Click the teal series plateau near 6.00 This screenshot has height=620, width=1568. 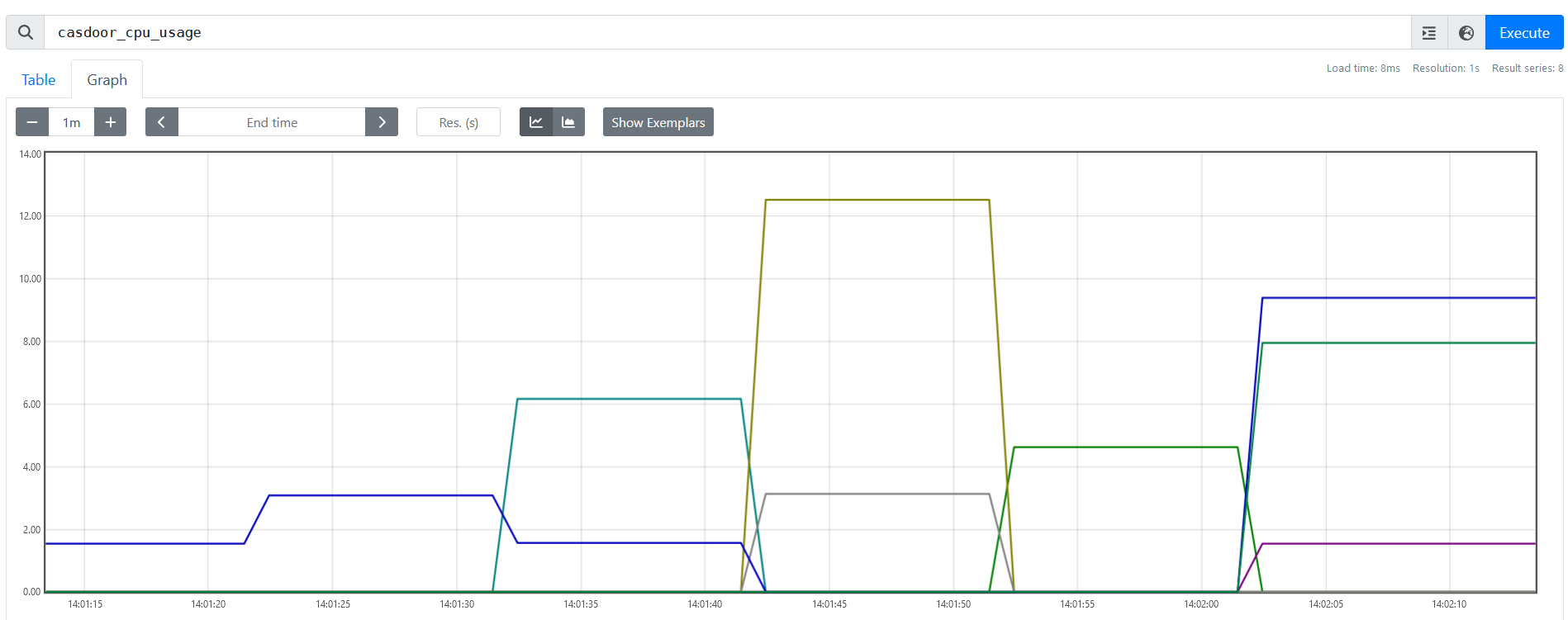tap(628, 400)
